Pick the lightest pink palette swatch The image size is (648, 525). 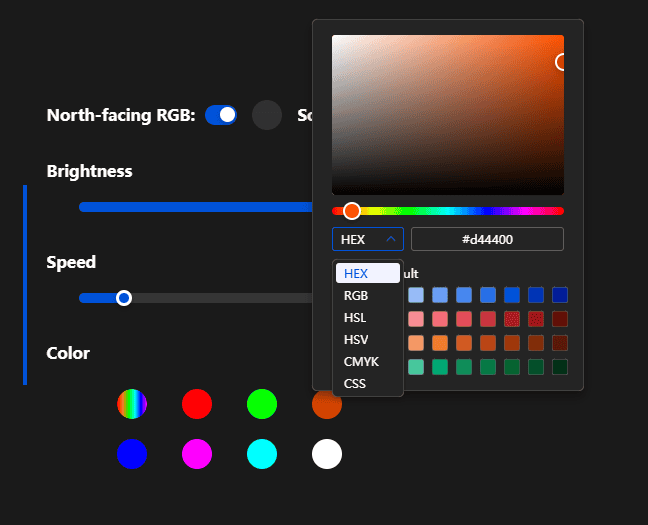[416, 319]
